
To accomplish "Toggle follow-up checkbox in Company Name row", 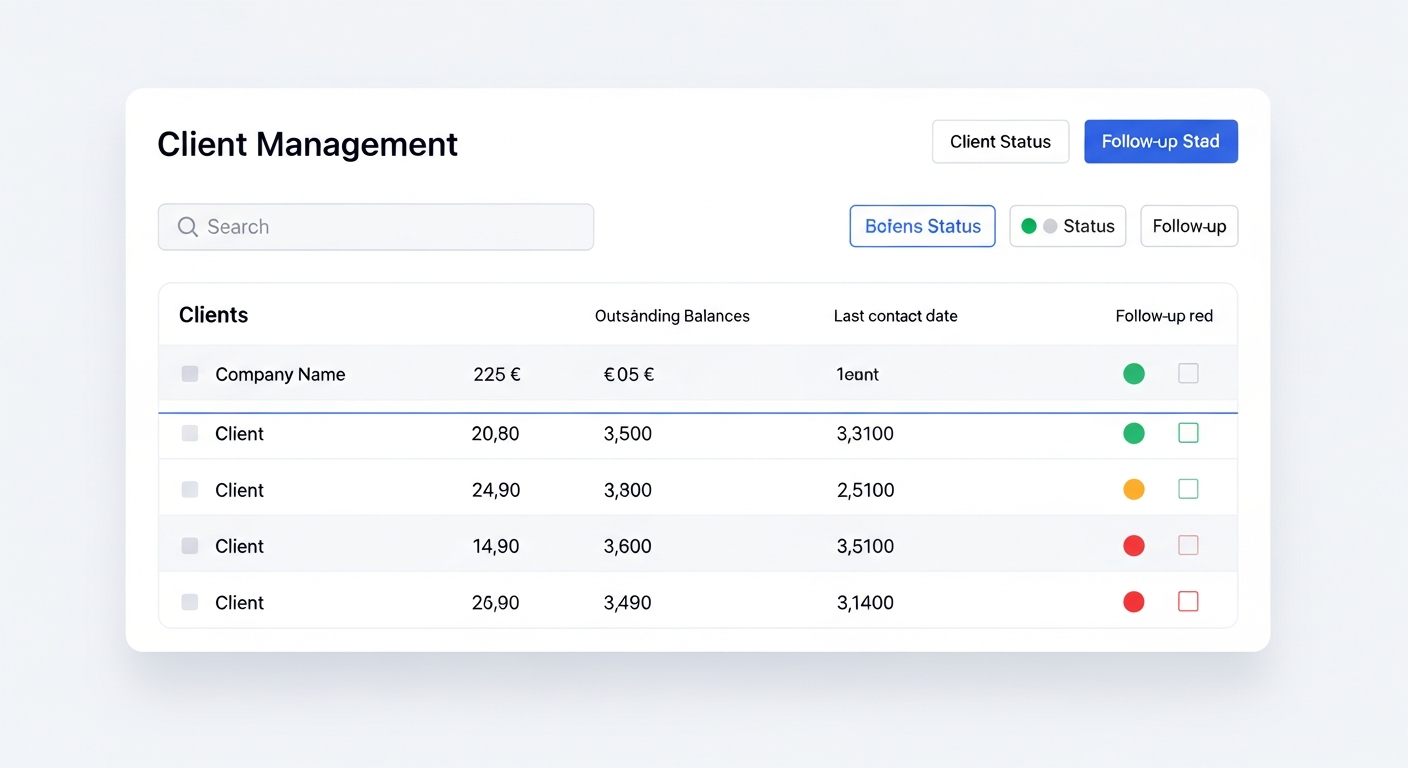I will click(1188, 373).
